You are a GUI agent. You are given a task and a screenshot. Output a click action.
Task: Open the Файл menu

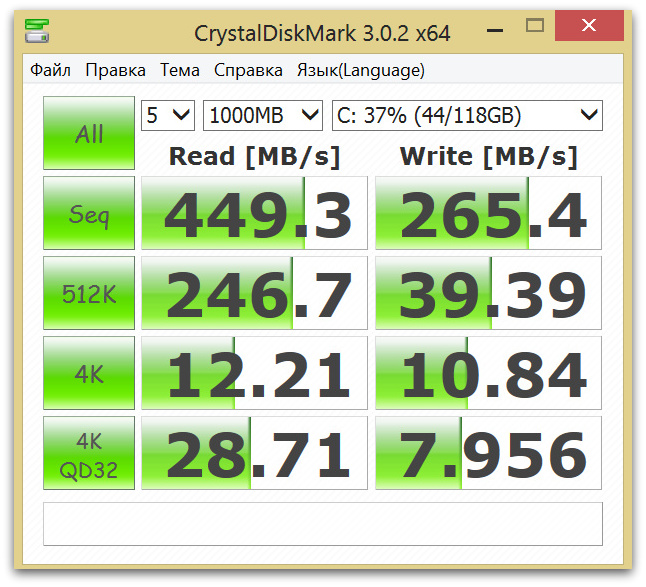50,70
